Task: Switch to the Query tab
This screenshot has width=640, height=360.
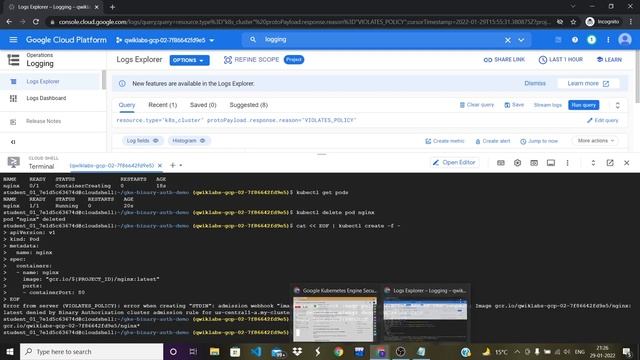Action: pos(127,105)
